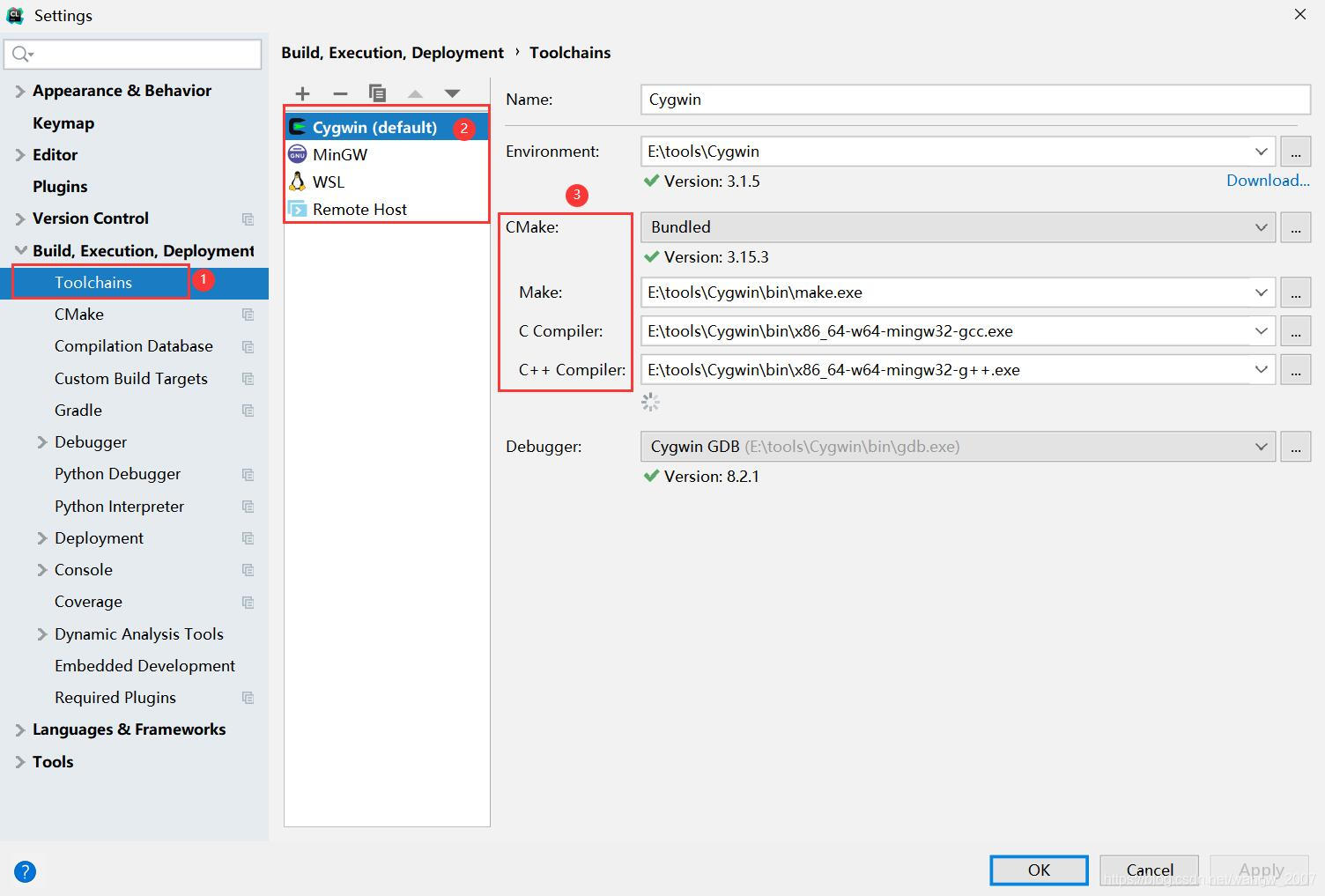Click project-level icon beside Coverage
The height and width of the screenshot is (896, 1325).
248,603
